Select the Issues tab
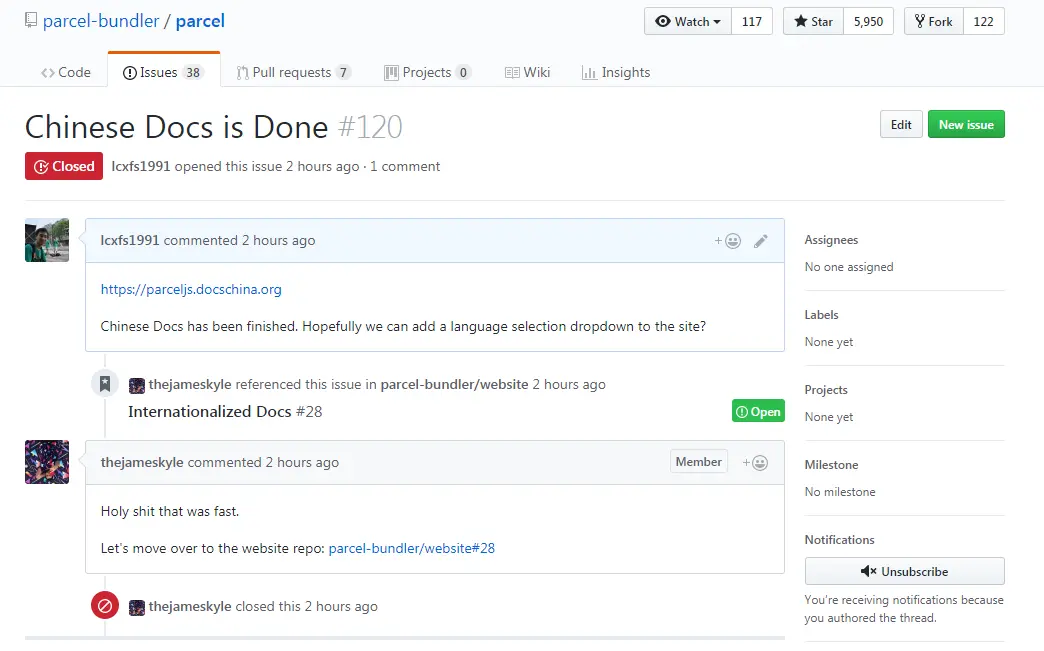 click(163, 72)
